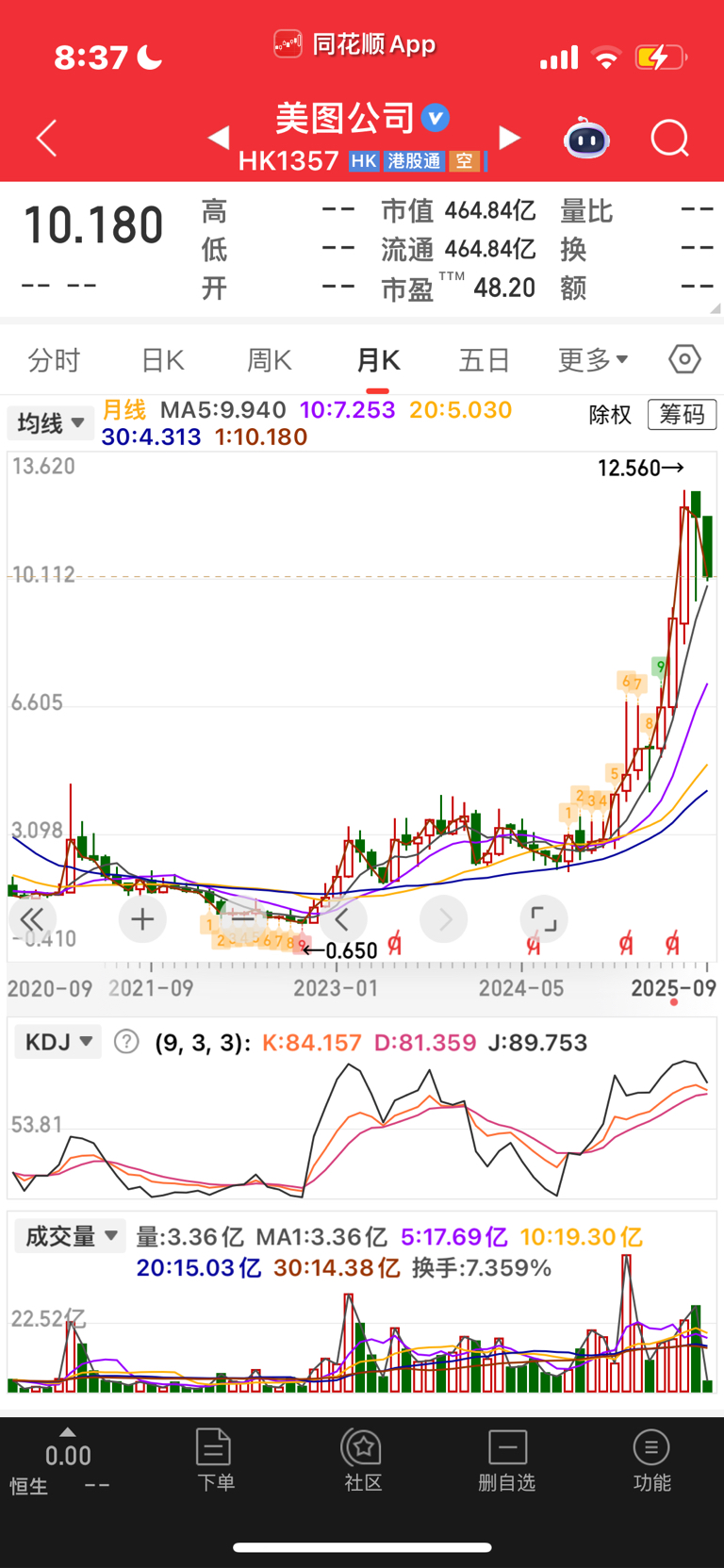Open the 均线 indicator dropdown
The height and width of the screenshot is (1568, 724).
point(51,423)
